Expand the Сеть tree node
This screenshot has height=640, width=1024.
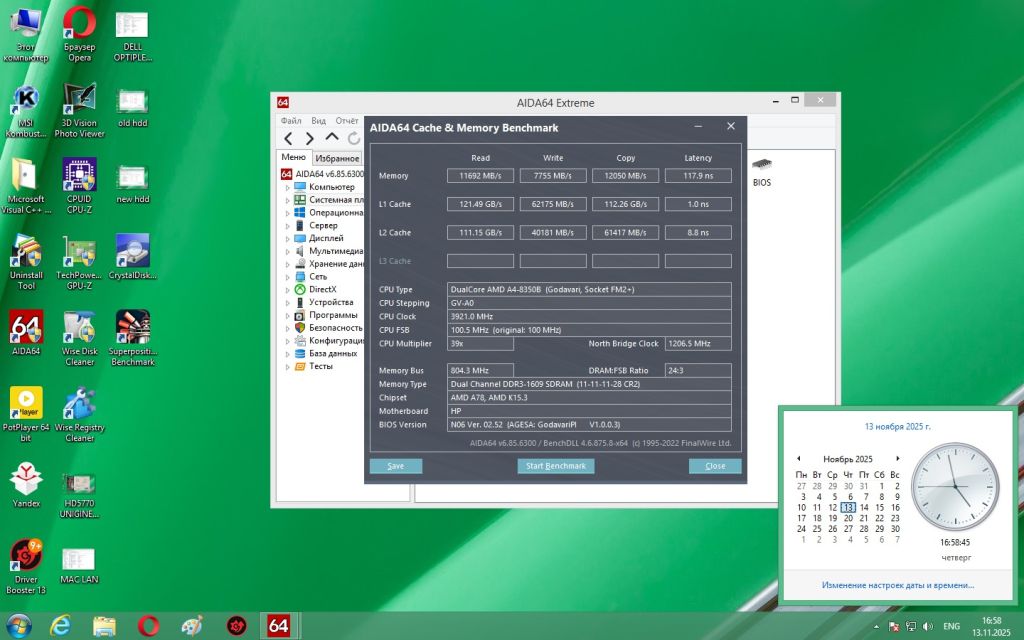287,277
